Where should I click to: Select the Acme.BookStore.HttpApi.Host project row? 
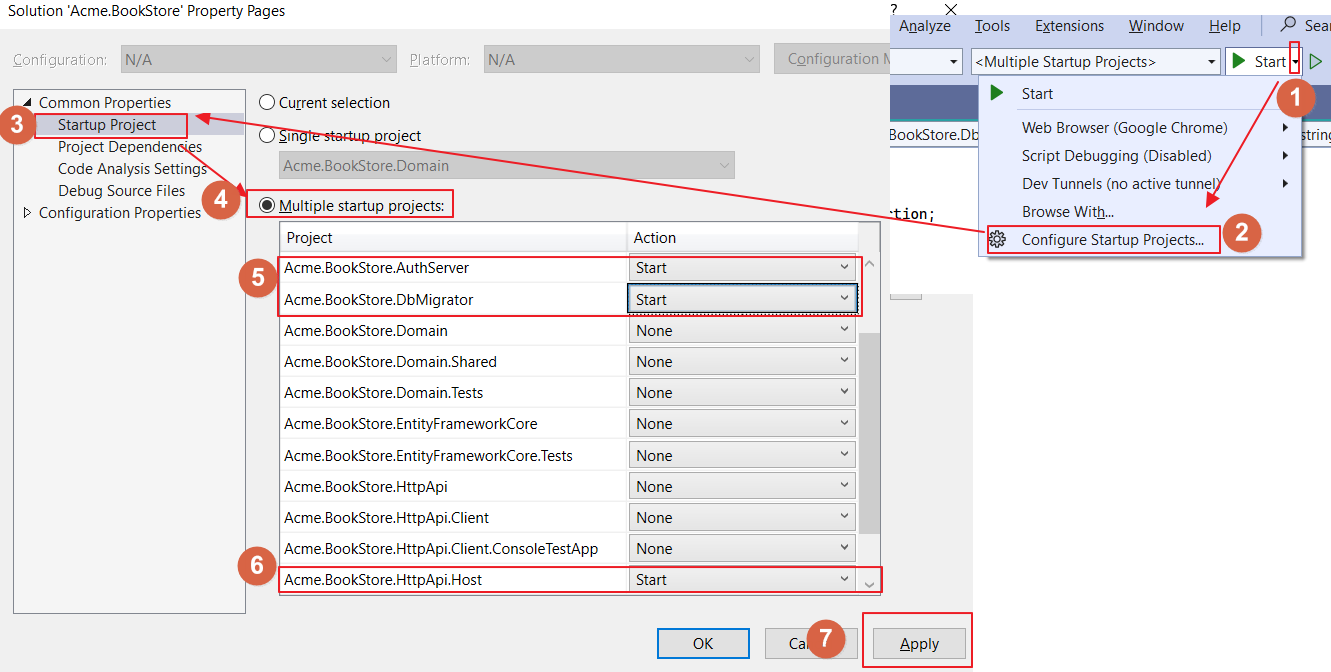pyautogui.click(x=454, y=579)
